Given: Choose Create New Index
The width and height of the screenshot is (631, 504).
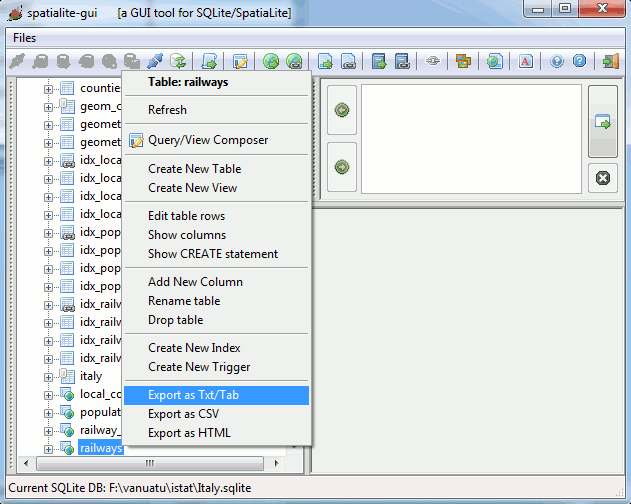Looking at the screenshot, I should [x=217, y=348].
